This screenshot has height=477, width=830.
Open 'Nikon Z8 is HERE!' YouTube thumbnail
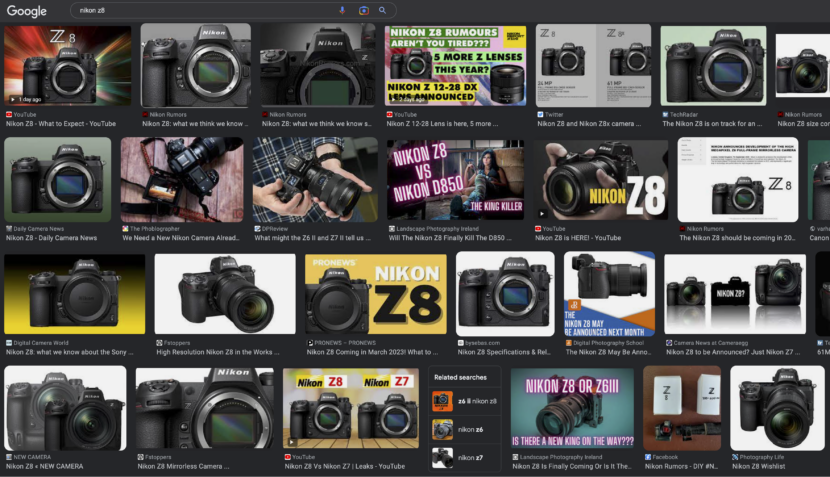(x=601, y=179)
